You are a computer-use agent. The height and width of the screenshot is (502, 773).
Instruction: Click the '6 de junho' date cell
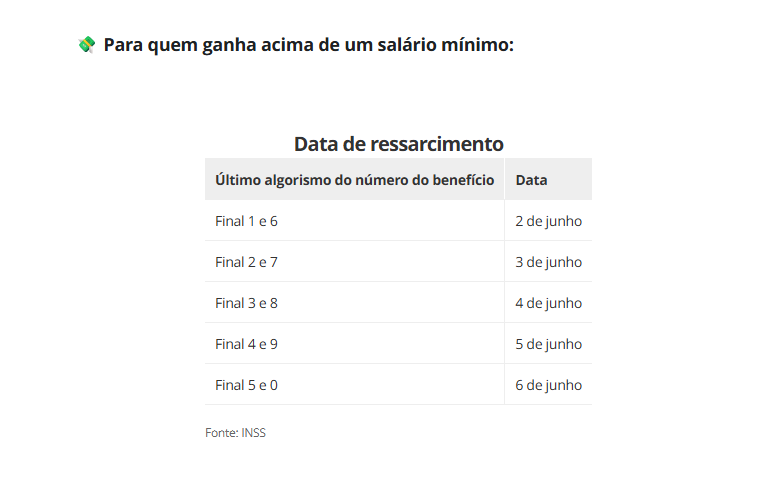pyautogui.click(x=548, y=385)
